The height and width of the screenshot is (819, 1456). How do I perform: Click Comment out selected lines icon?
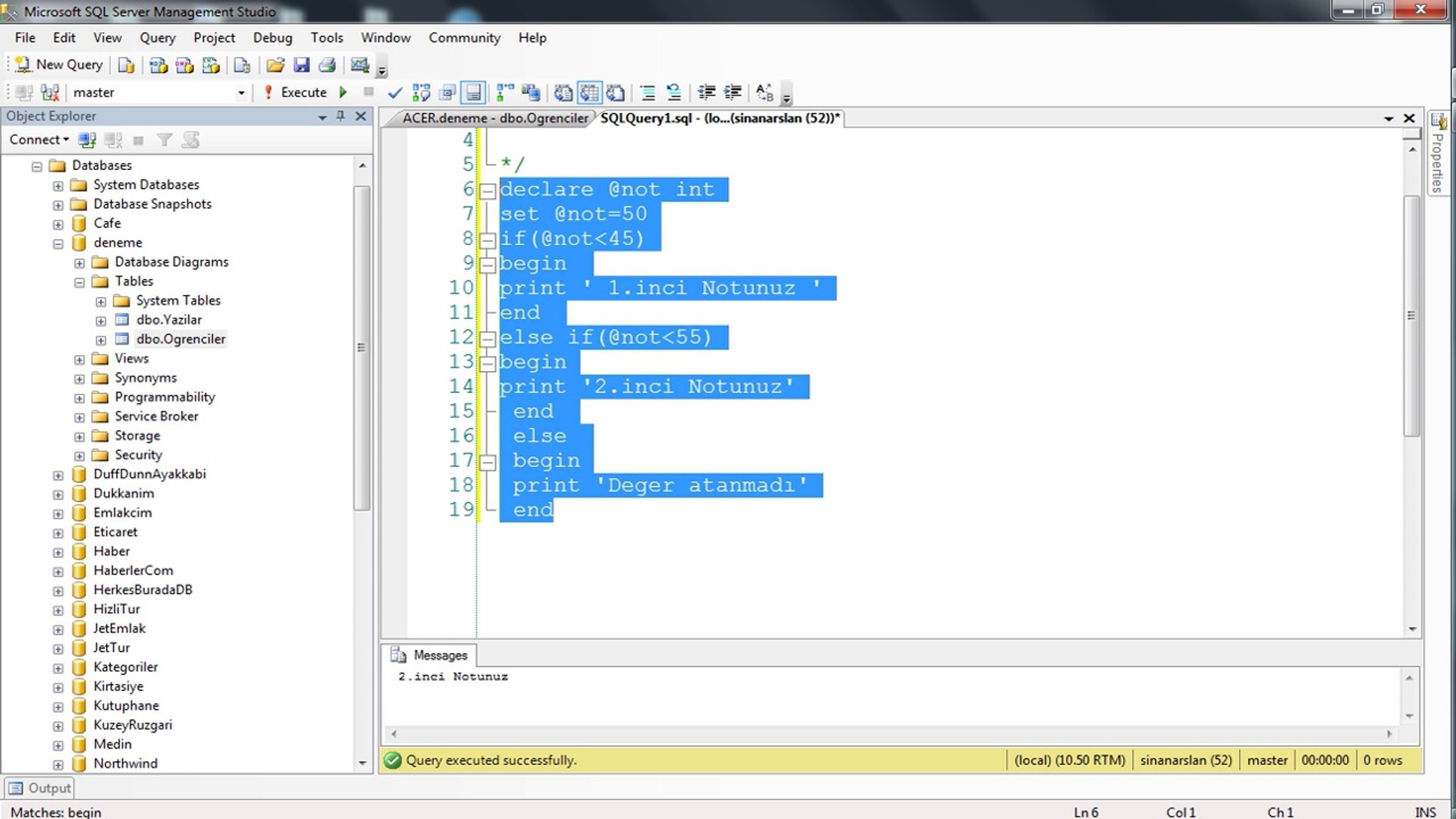(648, 93)
